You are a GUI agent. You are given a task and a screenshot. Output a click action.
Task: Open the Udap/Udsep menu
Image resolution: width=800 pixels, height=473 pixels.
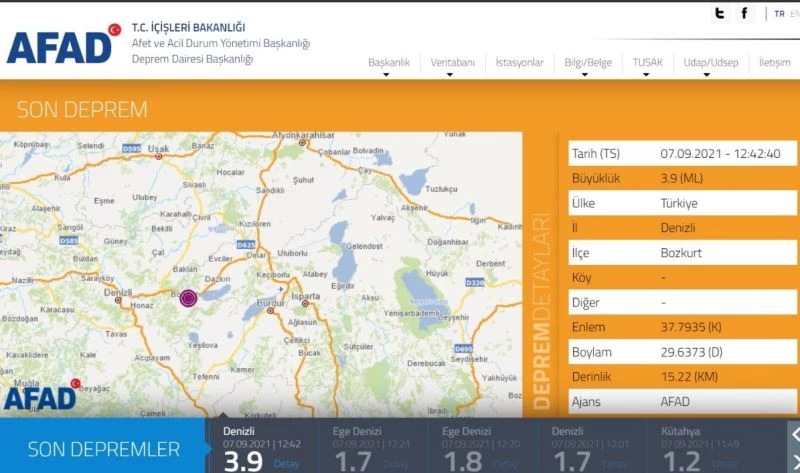click(710, 63)
